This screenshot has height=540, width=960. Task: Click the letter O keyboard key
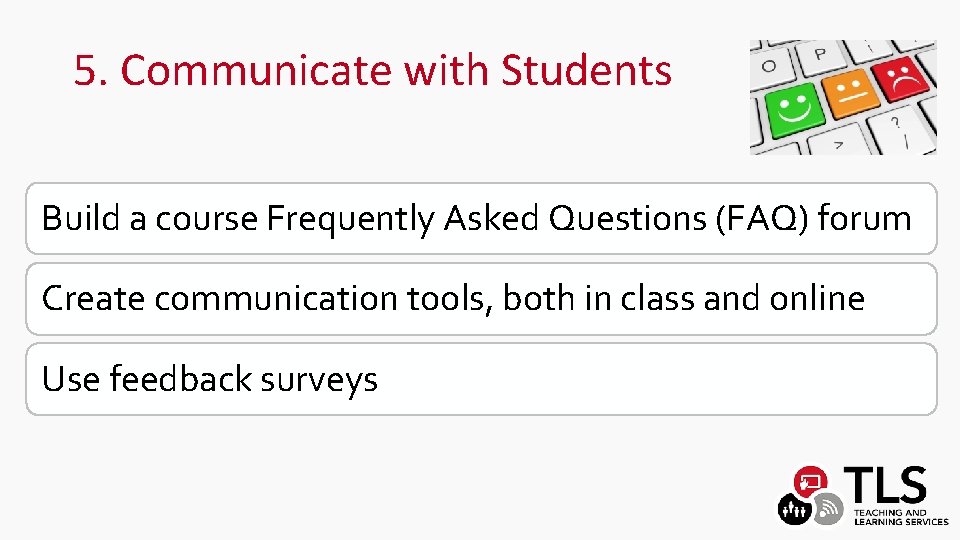click(768, 64)
